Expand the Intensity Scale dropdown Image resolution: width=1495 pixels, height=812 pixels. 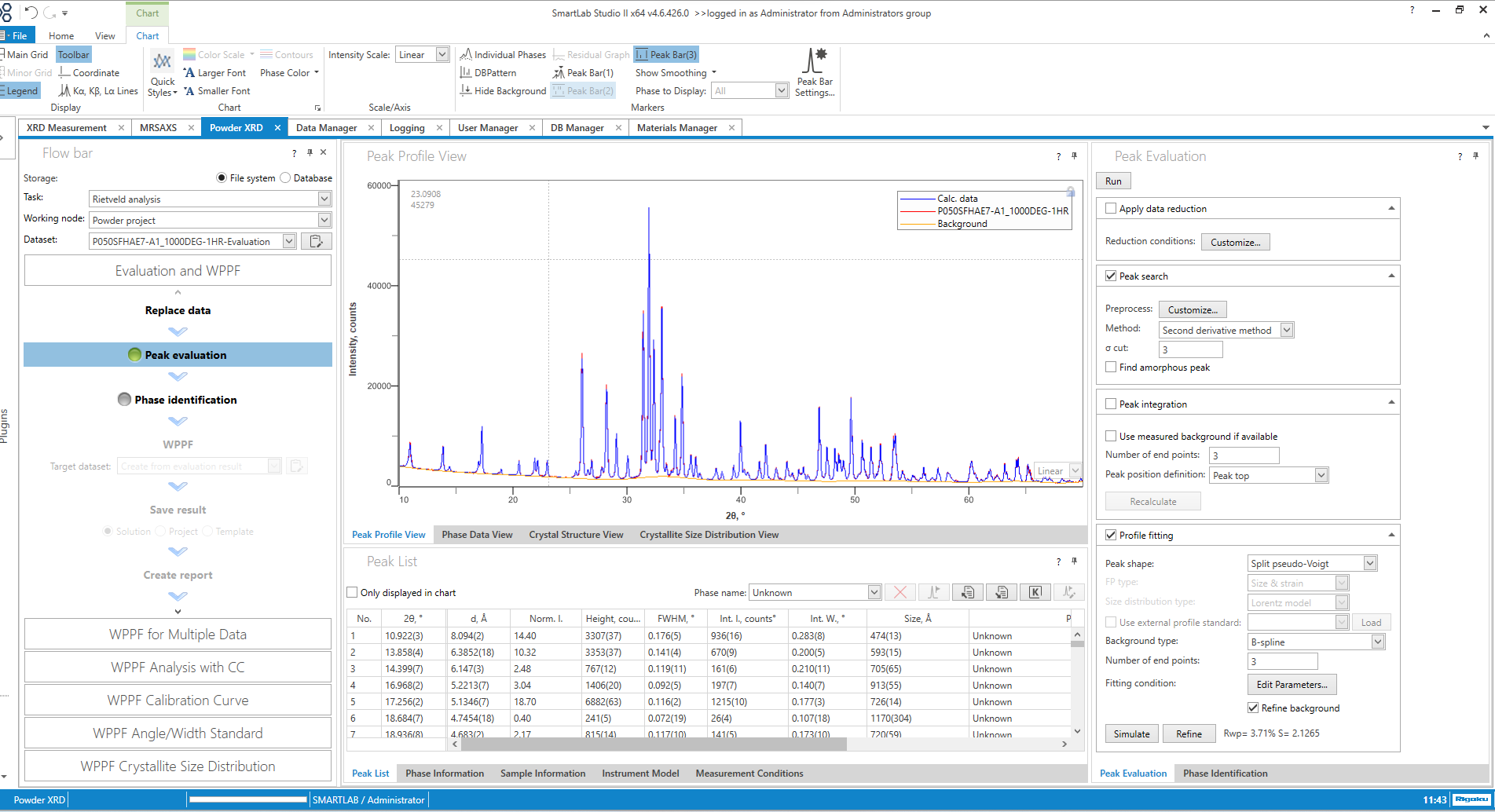pyautogui.click(x=442, y=55)
